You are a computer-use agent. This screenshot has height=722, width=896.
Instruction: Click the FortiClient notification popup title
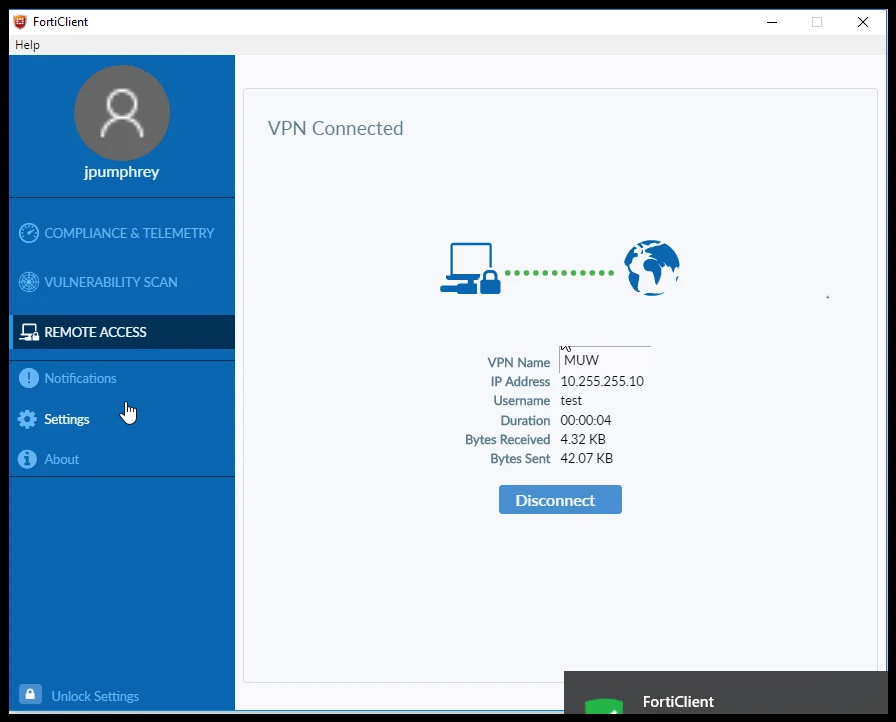point(678,701)
